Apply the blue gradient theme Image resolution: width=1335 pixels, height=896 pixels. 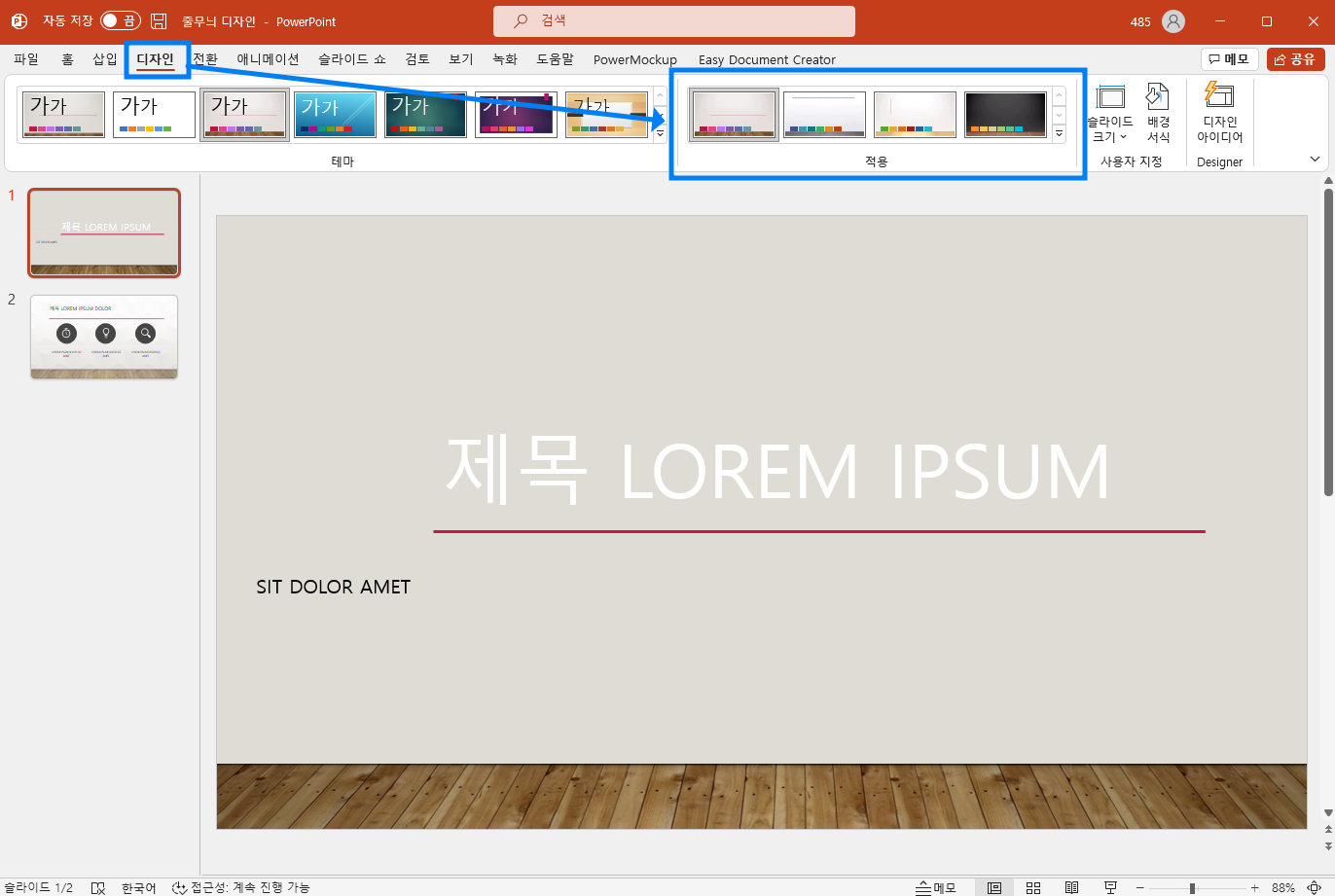pos(336,115)
